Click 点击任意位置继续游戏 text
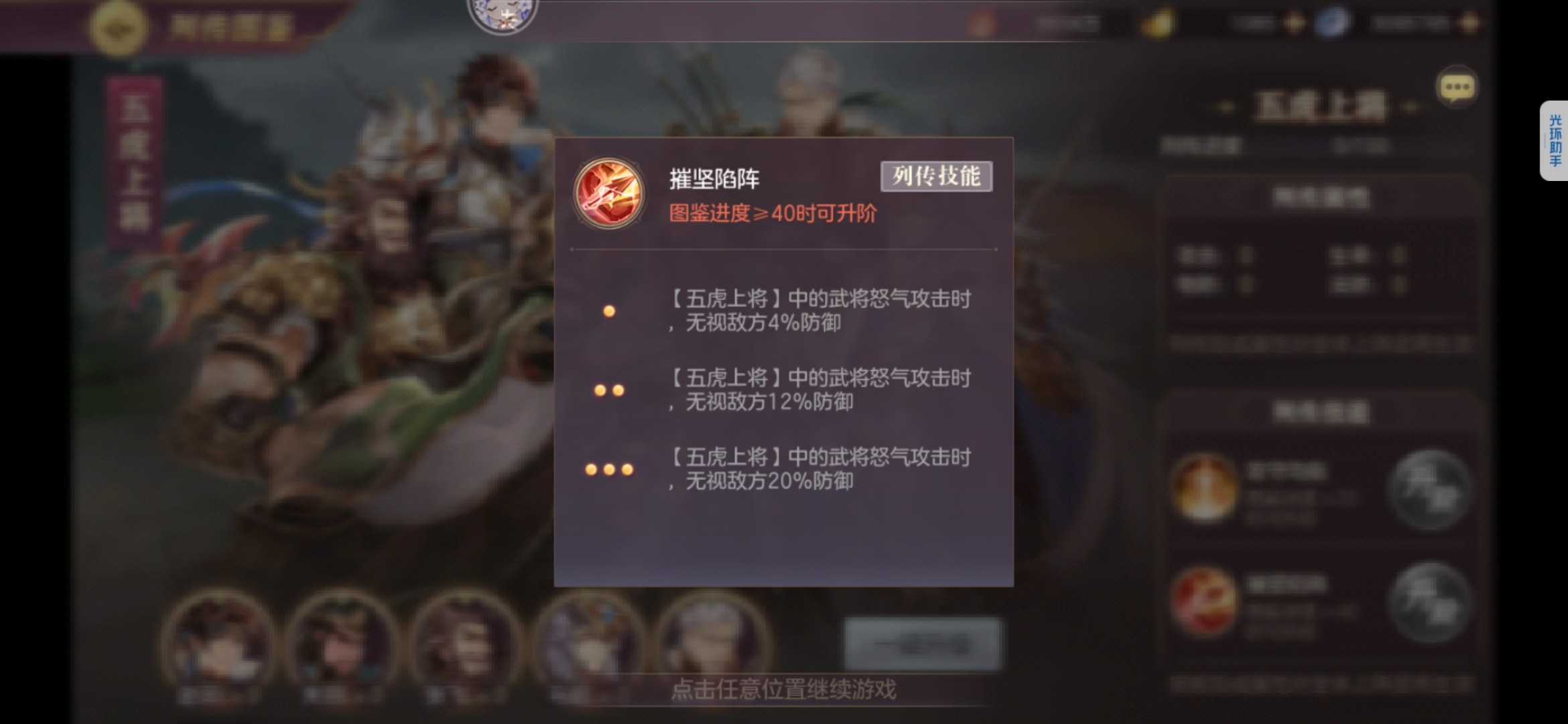The width and height of the screenshot is (1568, 724). pos(783,689)
